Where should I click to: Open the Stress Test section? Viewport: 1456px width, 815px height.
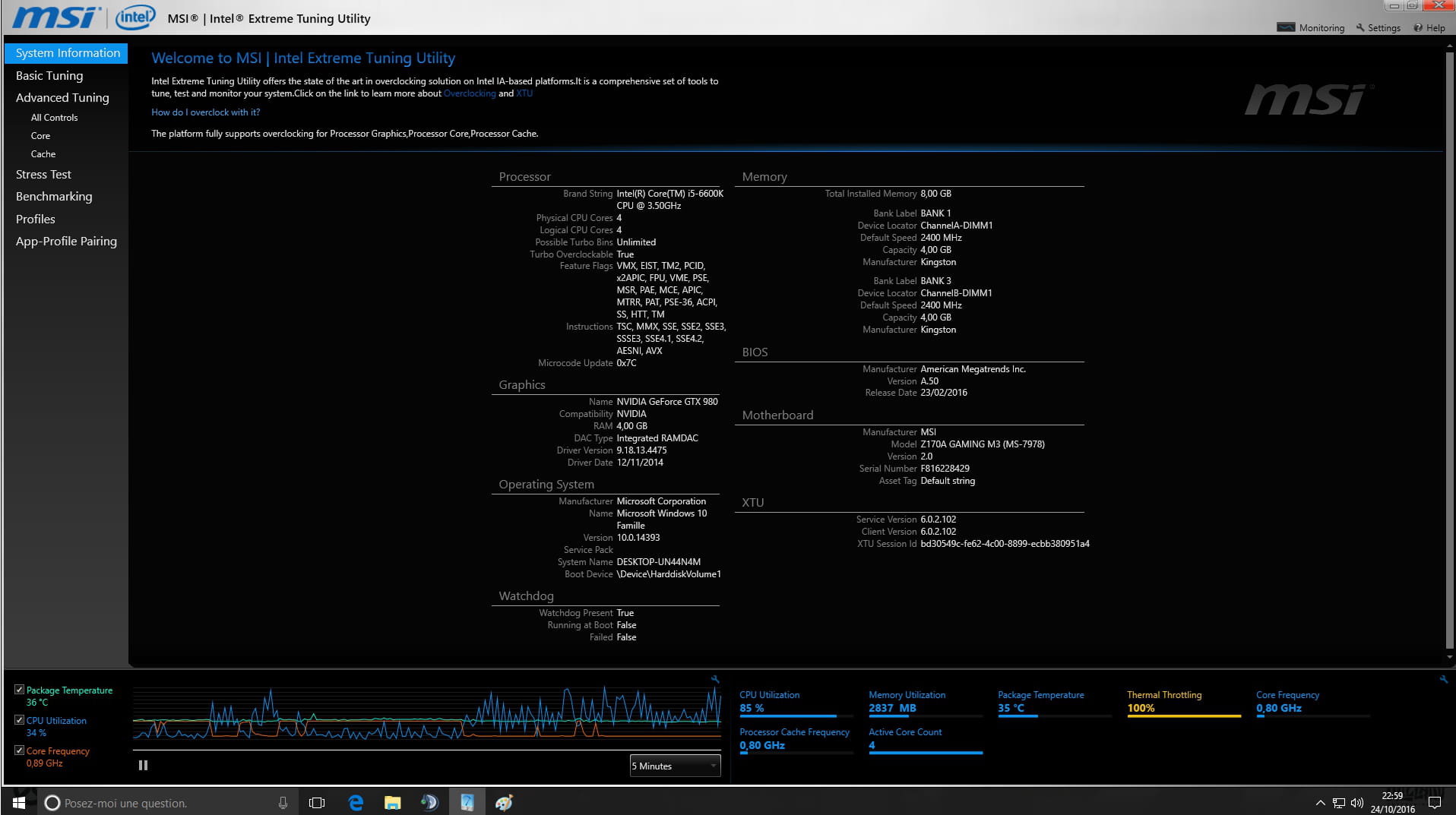coord(43,175)
